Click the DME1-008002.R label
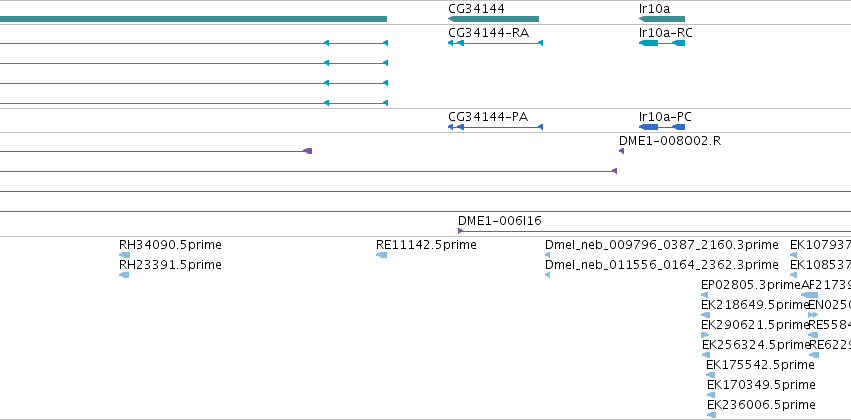The width and height of the screenshot is (851, 420). pos(670,141)
